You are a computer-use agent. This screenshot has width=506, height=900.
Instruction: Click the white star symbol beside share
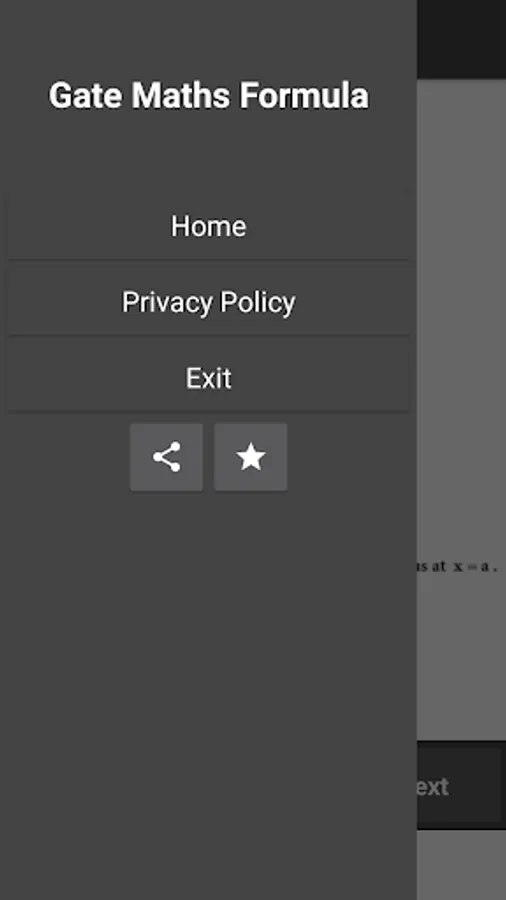pyautogui.click(x=251, y=457)
